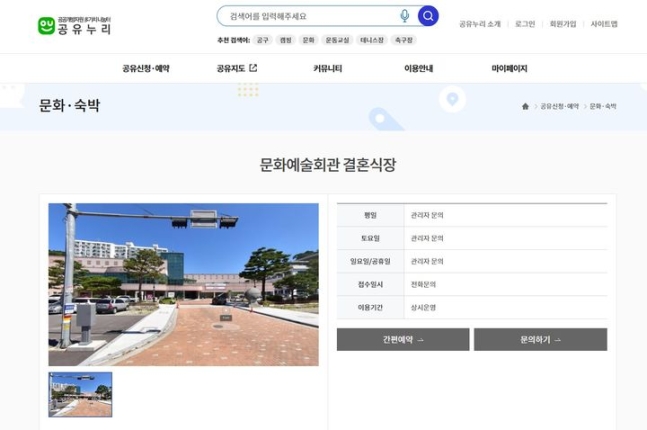This screenshot has height=430, width=647.
Task: Select recommended keyword 문화
Action: click(x=308, y=40)
